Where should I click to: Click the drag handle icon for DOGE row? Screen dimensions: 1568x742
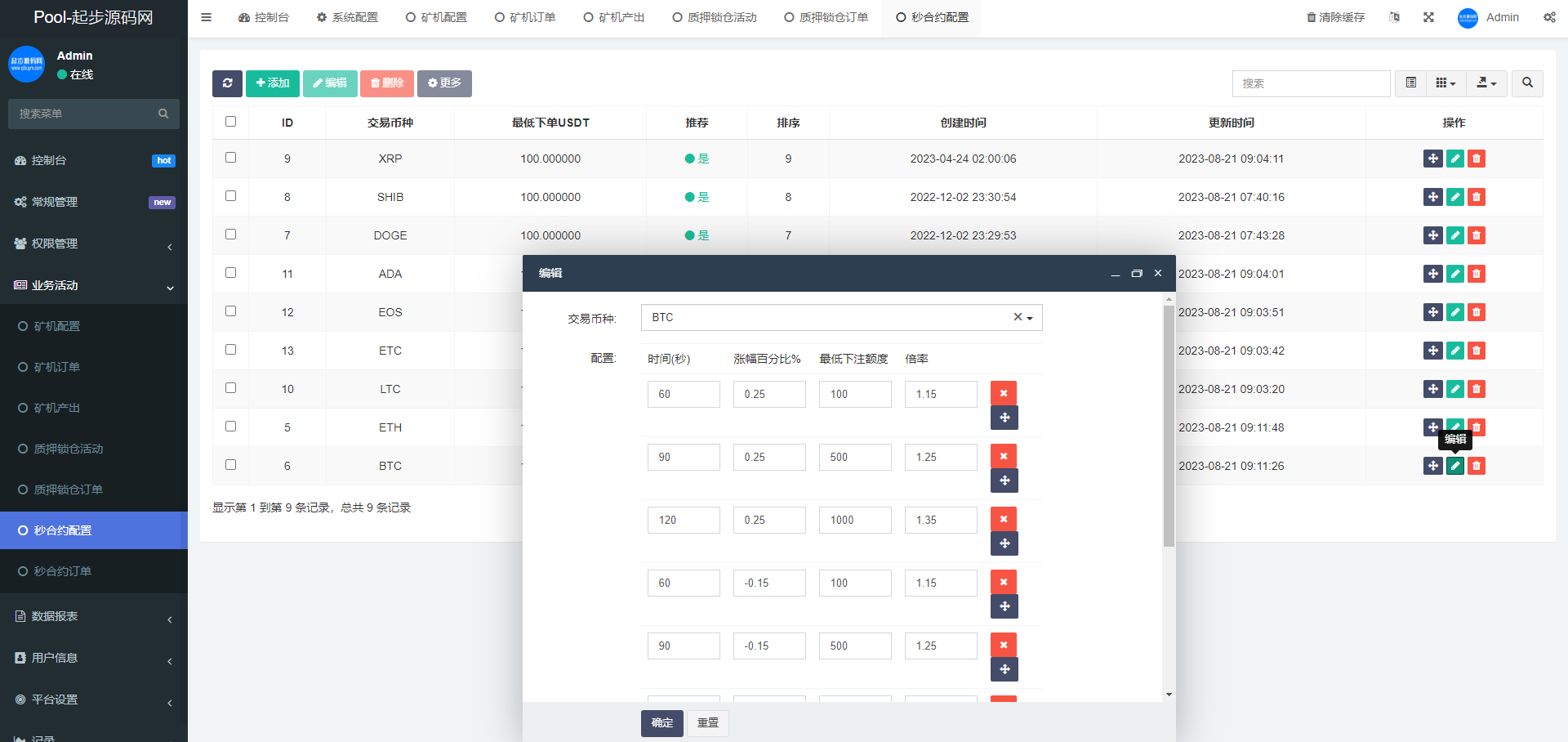(1432, 235)
